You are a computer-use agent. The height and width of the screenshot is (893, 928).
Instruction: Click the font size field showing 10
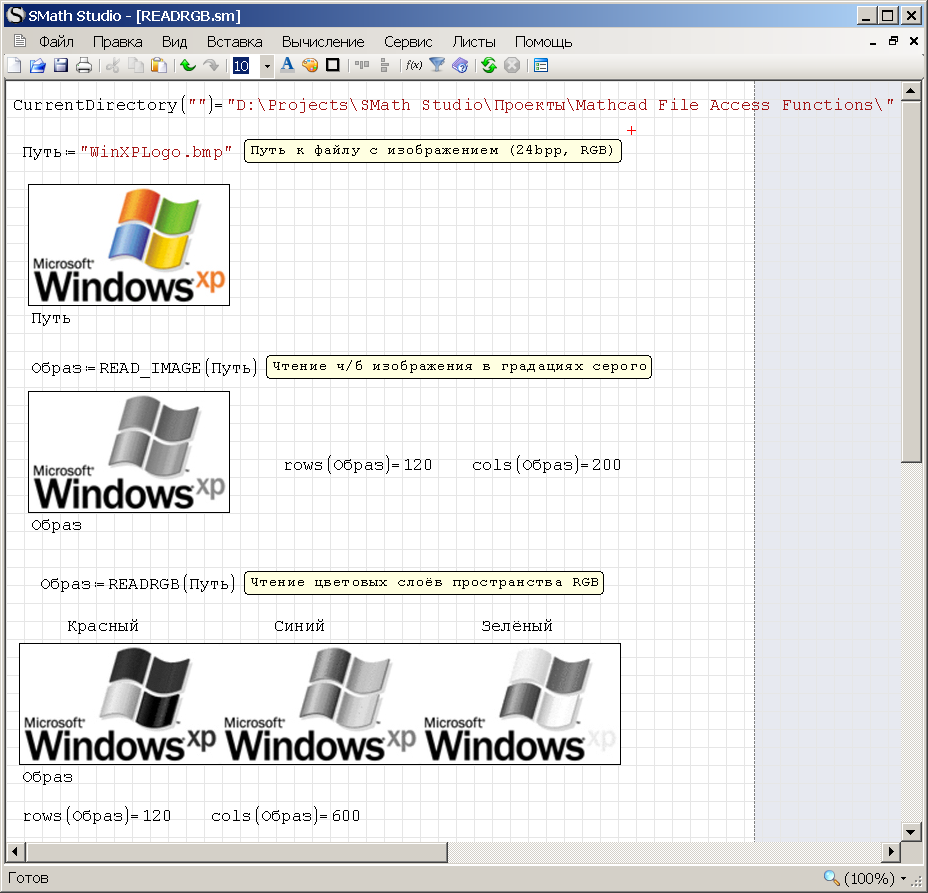242,66
